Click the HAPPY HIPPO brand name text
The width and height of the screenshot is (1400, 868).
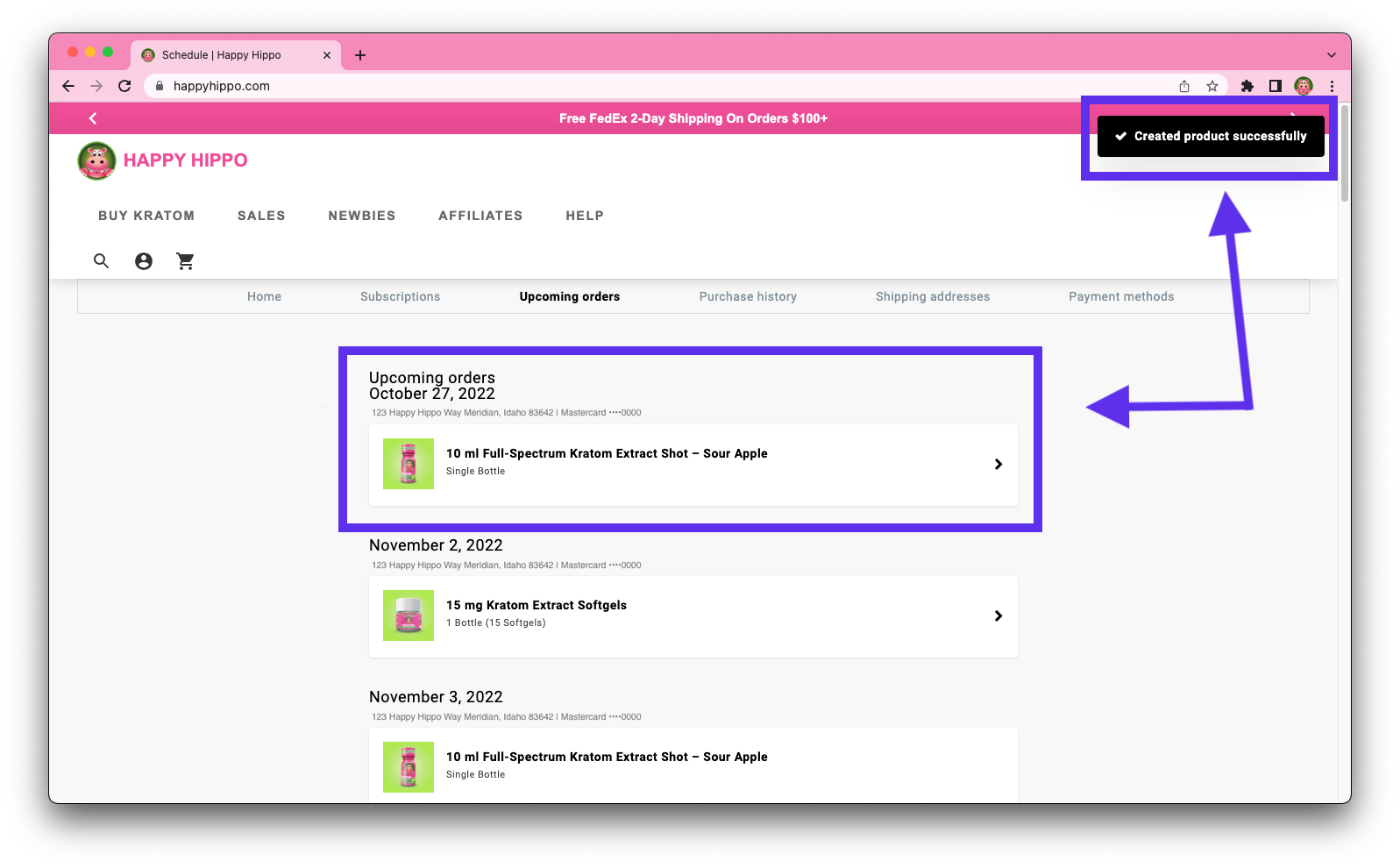(186, 160)
